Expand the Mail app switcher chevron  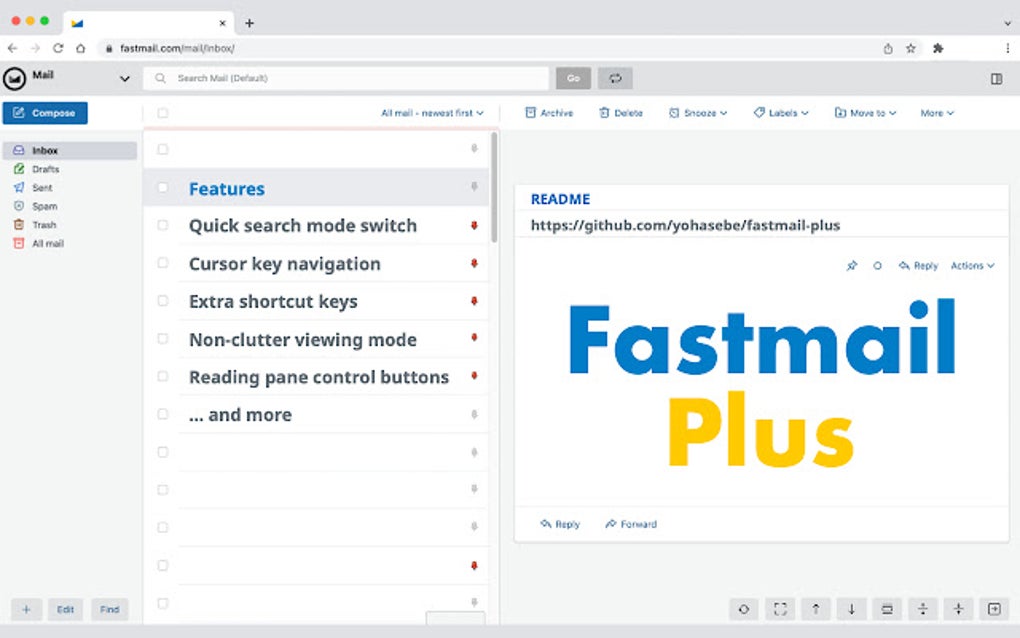tap(124, 79)
